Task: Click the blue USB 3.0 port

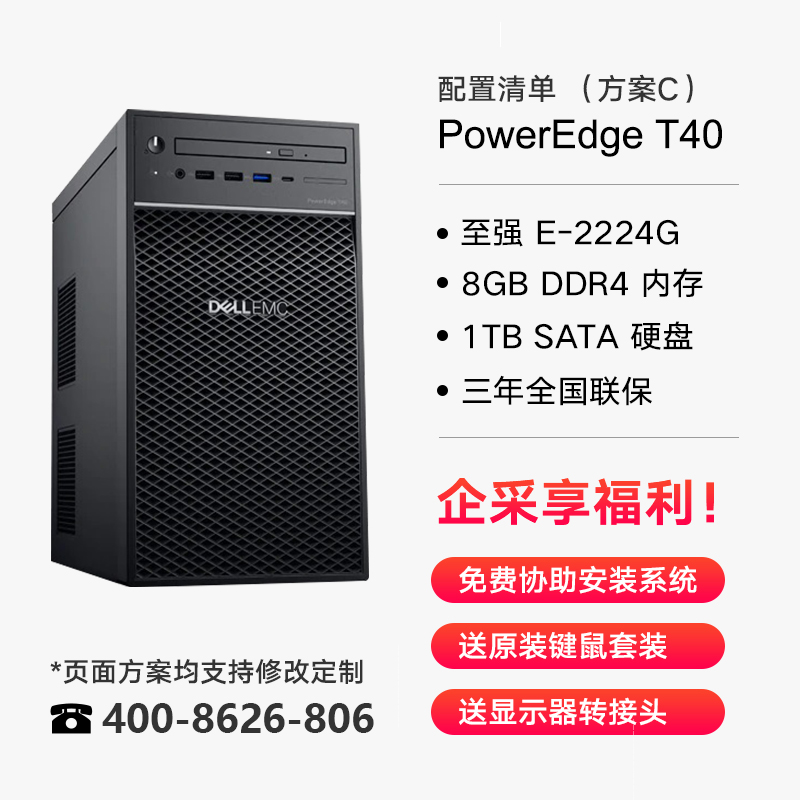Action: coord(262,178)
